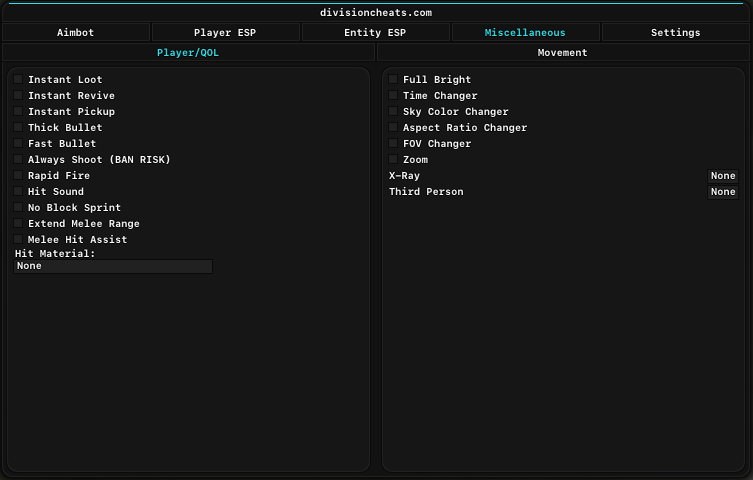Screen dimensions: 753x480
Task: Toggle the Sky Color Changer checkbox
Action: click(x=394, y=111)
